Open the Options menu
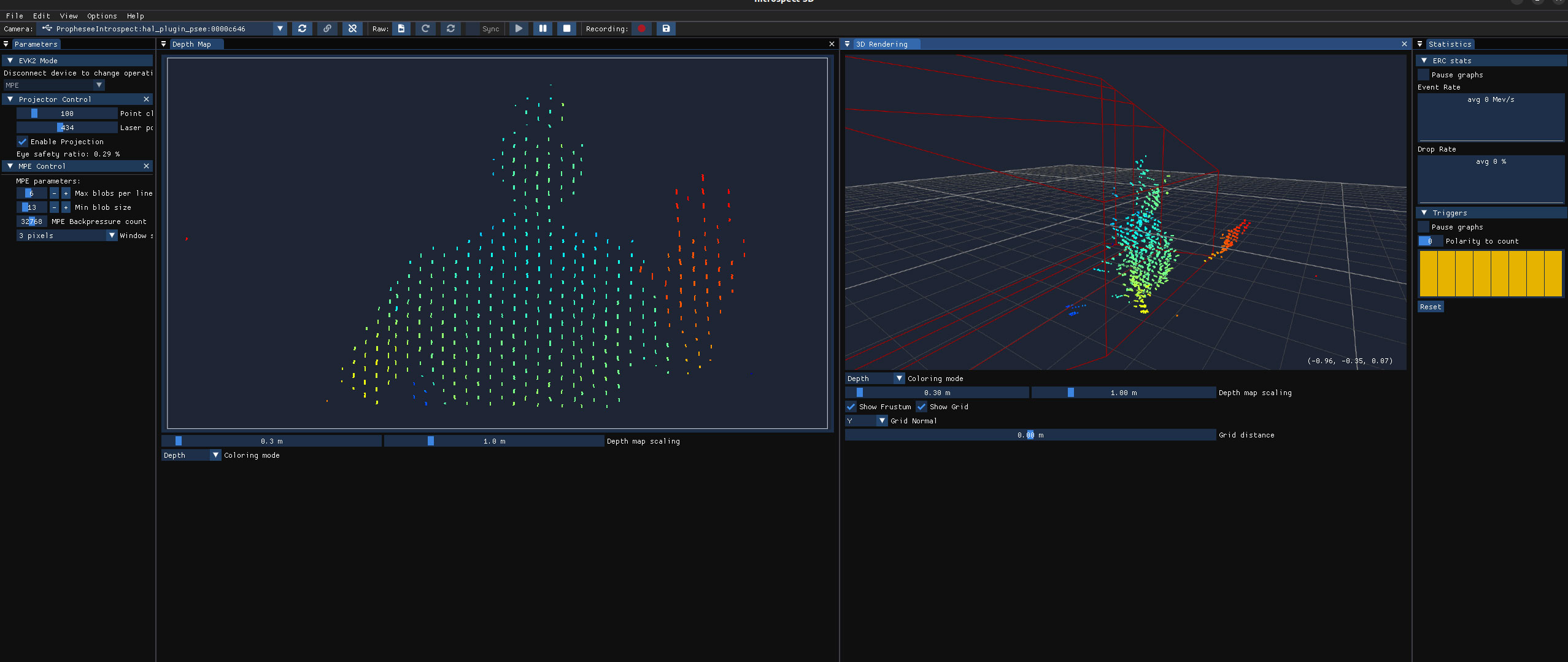This screenshot has width=1568, height=662. click(102, 16)
